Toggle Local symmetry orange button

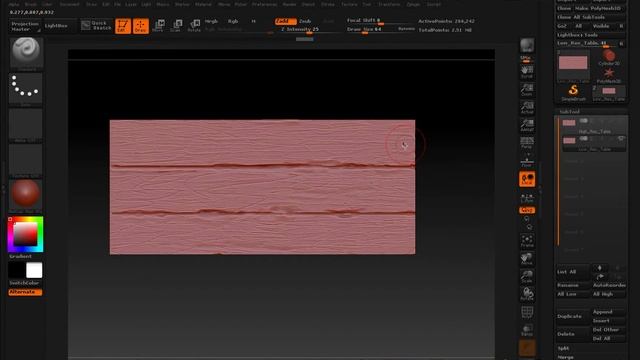(527, 179)
